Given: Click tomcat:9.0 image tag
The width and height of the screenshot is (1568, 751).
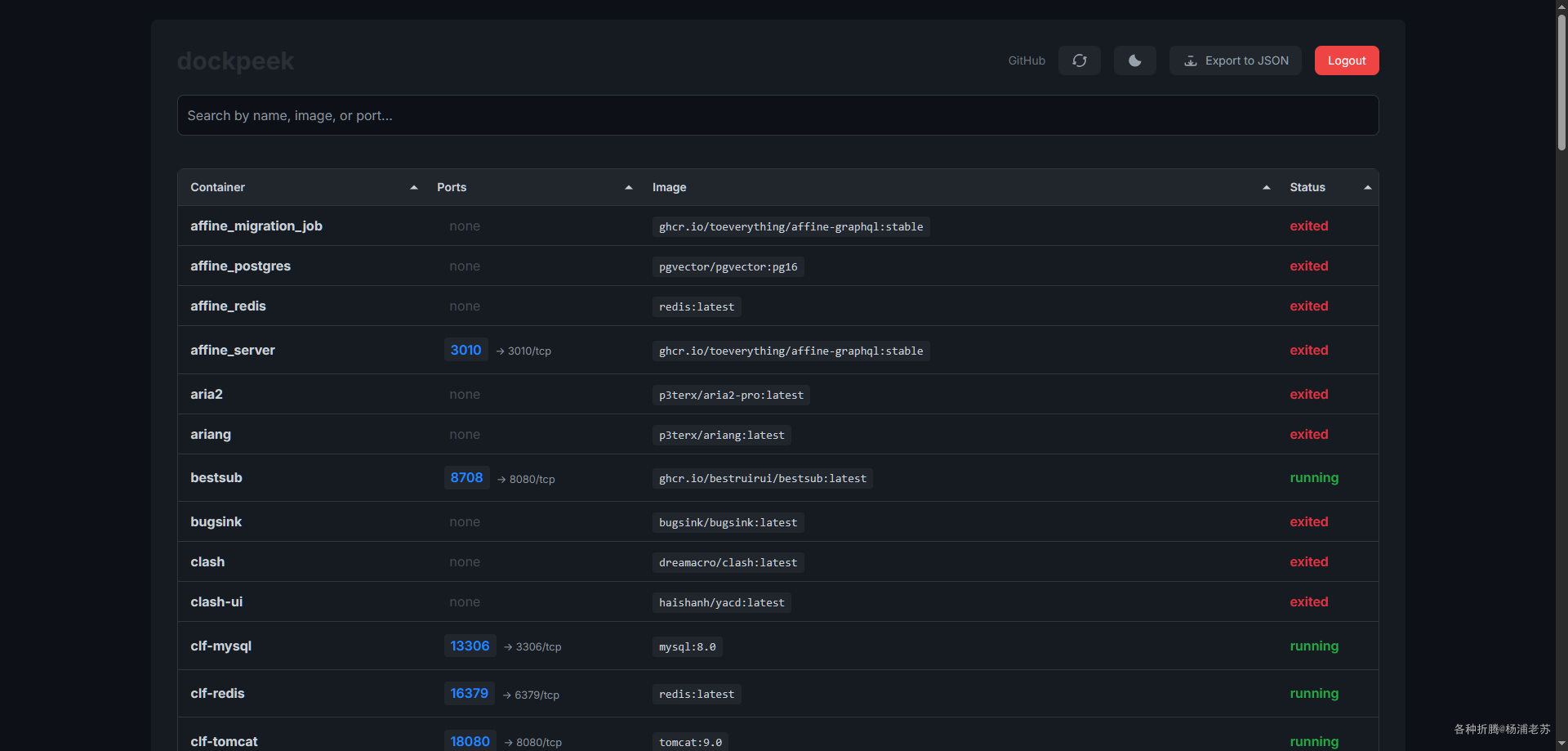Looking at the screenshot, I should coord(690,742).
